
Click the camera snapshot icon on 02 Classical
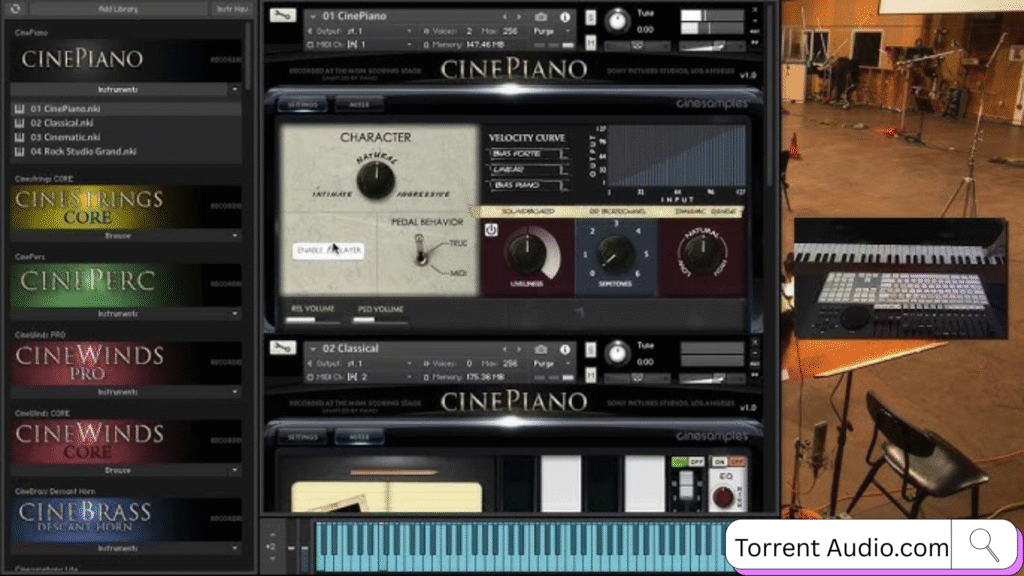[541, 349]
